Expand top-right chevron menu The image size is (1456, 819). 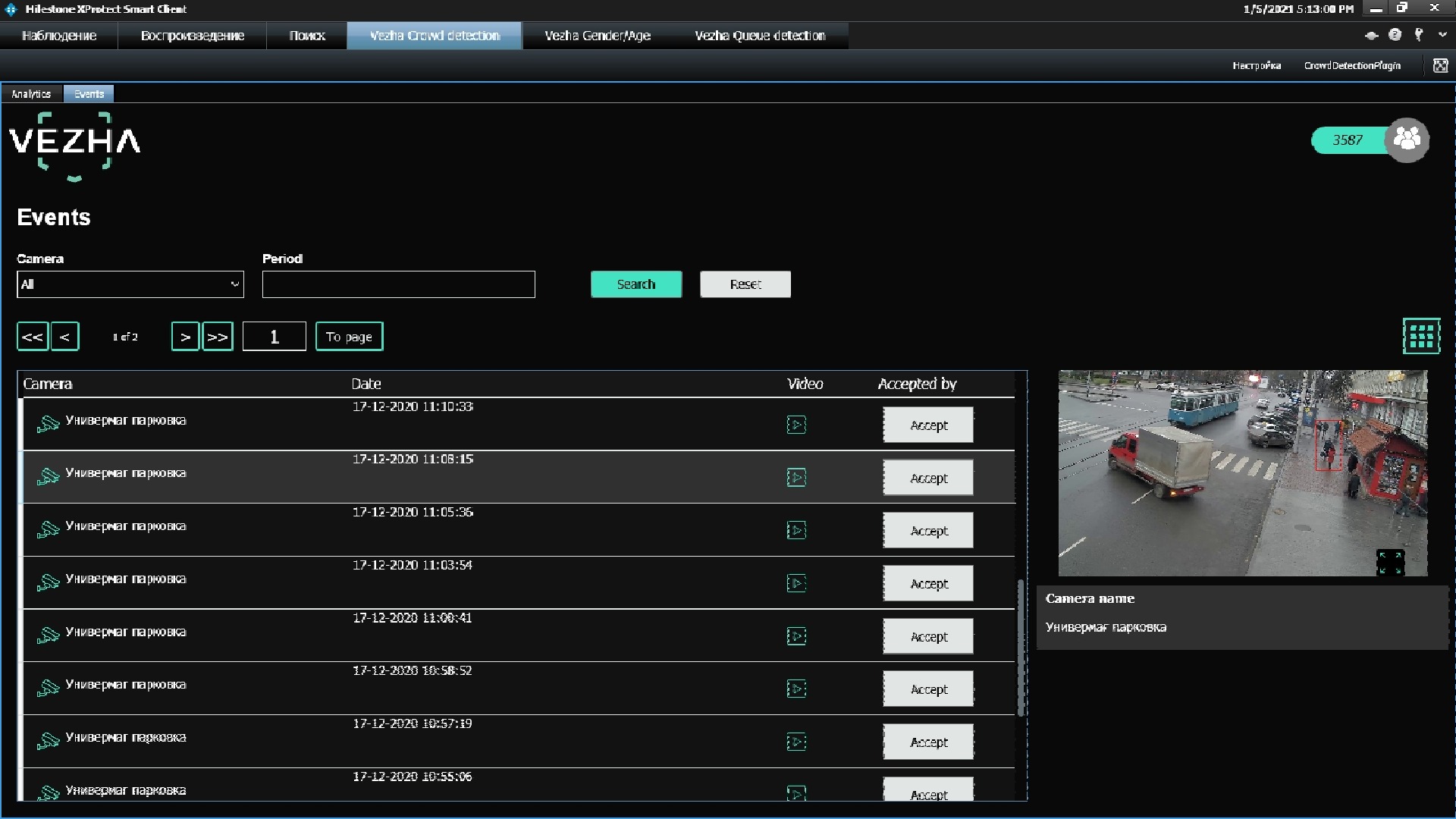click(1442, 35)
